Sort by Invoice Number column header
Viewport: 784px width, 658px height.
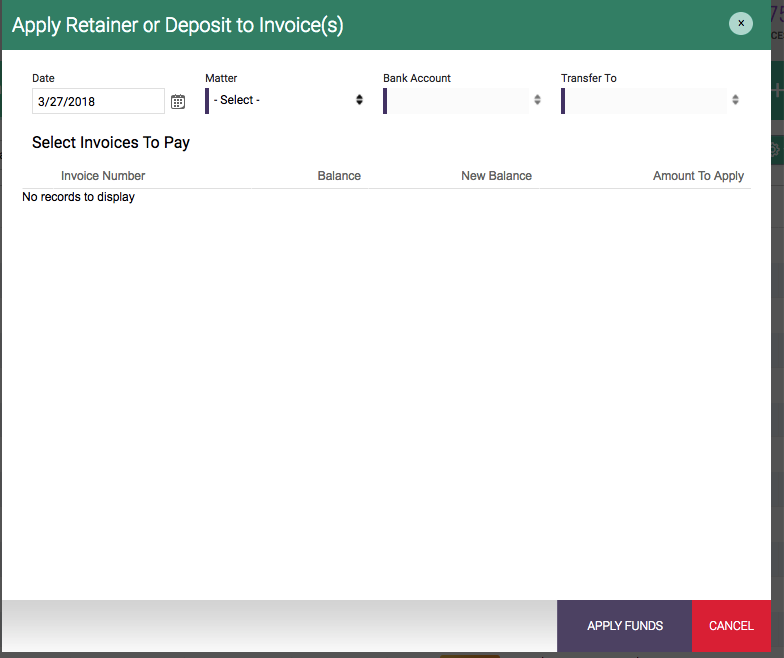[x=103, y=176]
